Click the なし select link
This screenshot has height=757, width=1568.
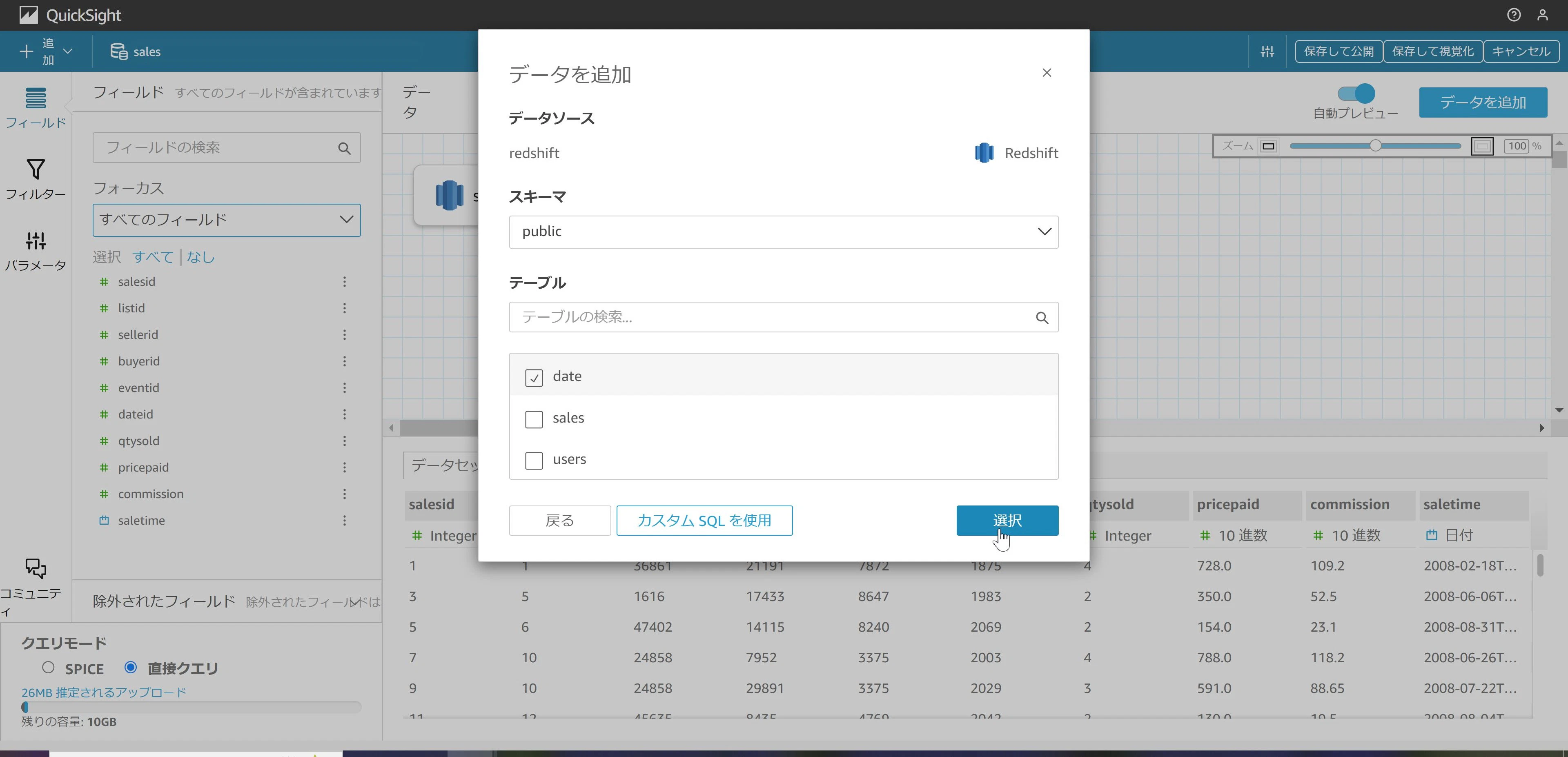point(201,257)
